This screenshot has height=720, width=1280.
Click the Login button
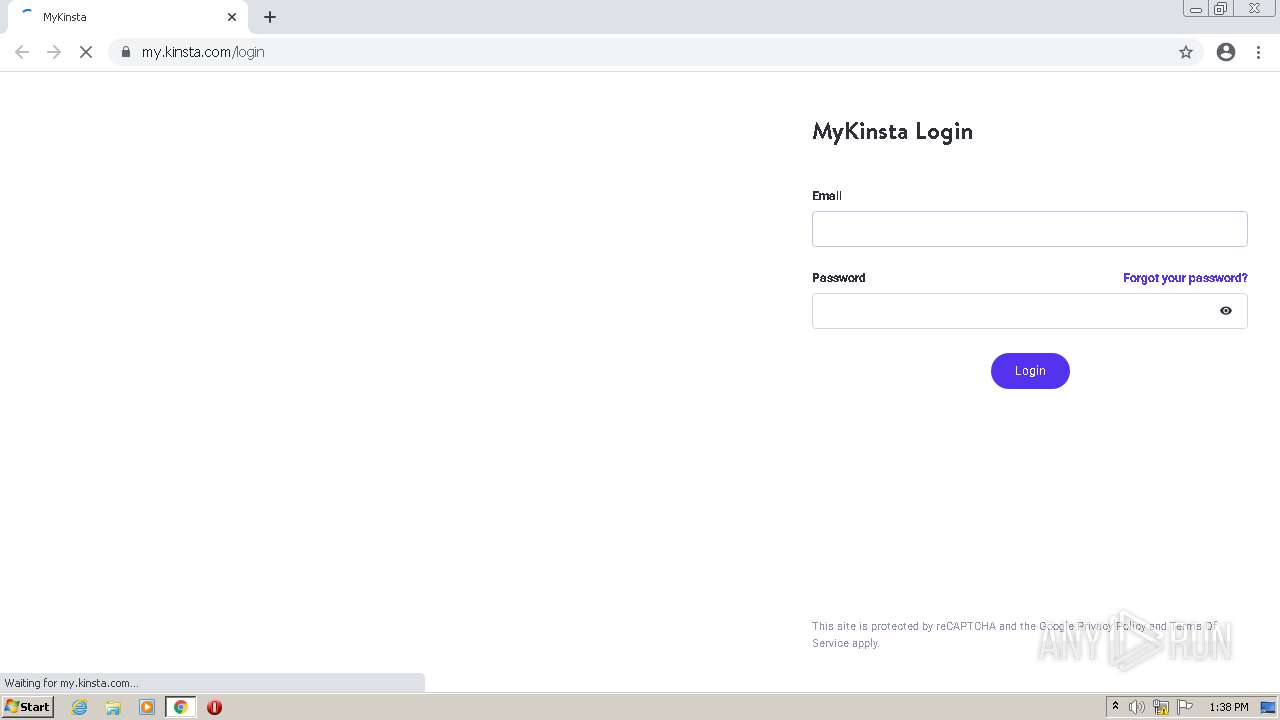coord(1030,371)
